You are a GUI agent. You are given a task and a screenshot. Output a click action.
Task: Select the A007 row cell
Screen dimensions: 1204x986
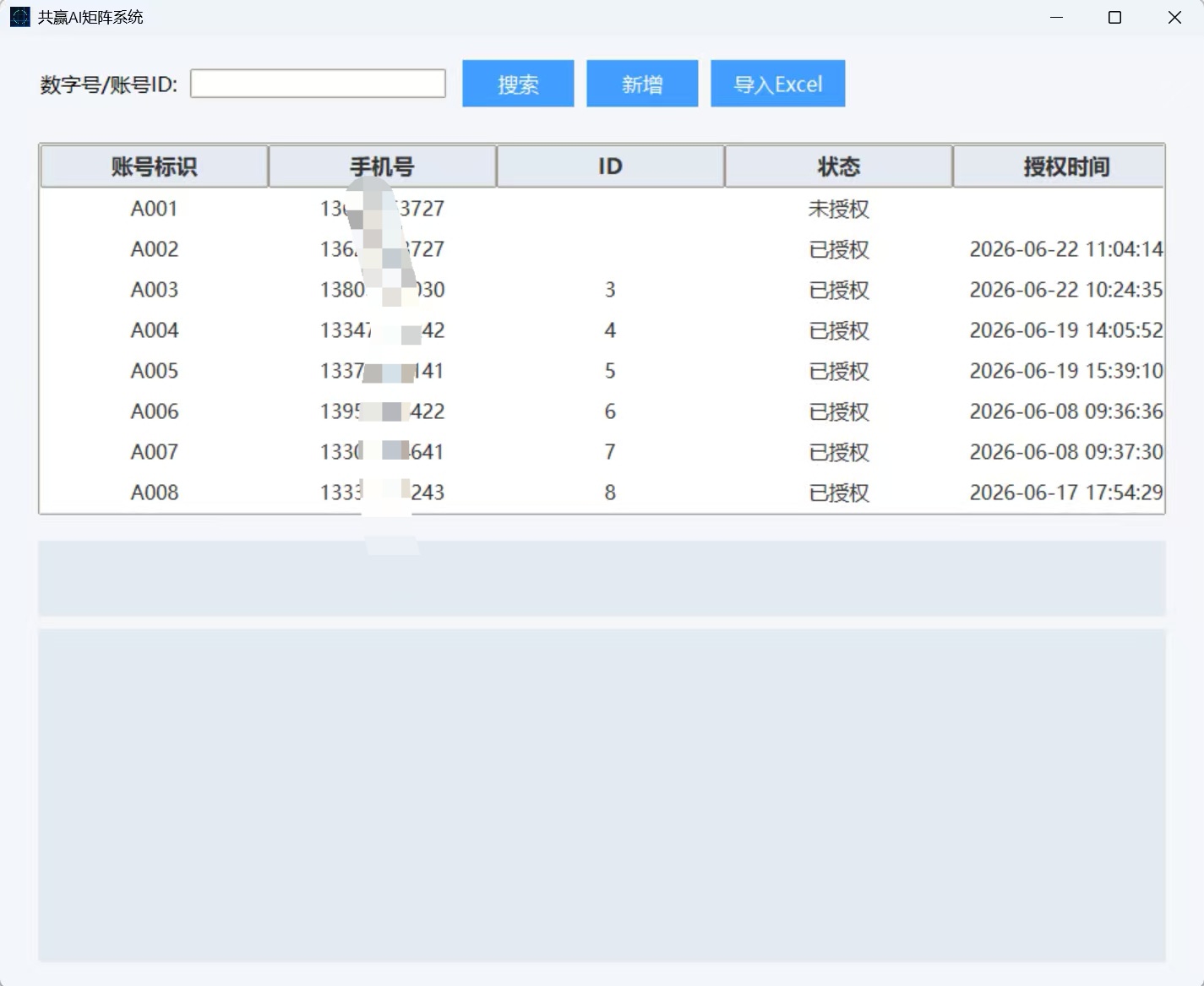[x=154, y=452]
